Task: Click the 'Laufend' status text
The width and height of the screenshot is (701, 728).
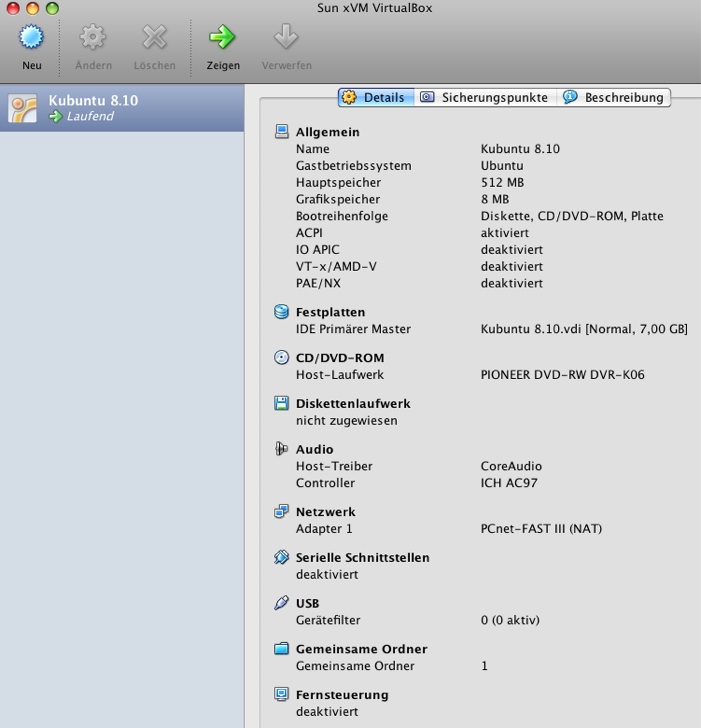Action: tap(90, 116)
